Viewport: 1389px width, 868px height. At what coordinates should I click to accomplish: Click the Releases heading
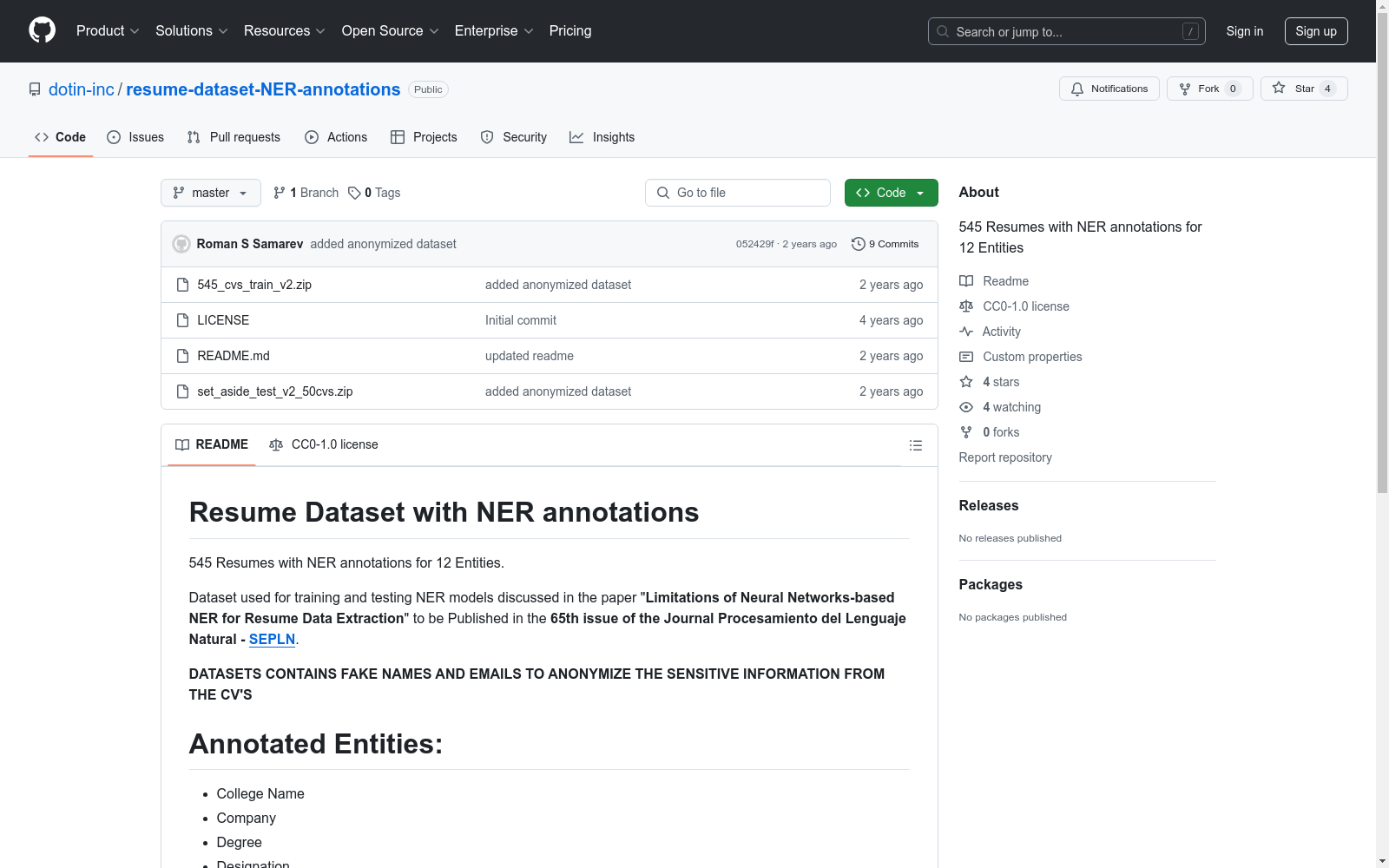pos(989,506)
